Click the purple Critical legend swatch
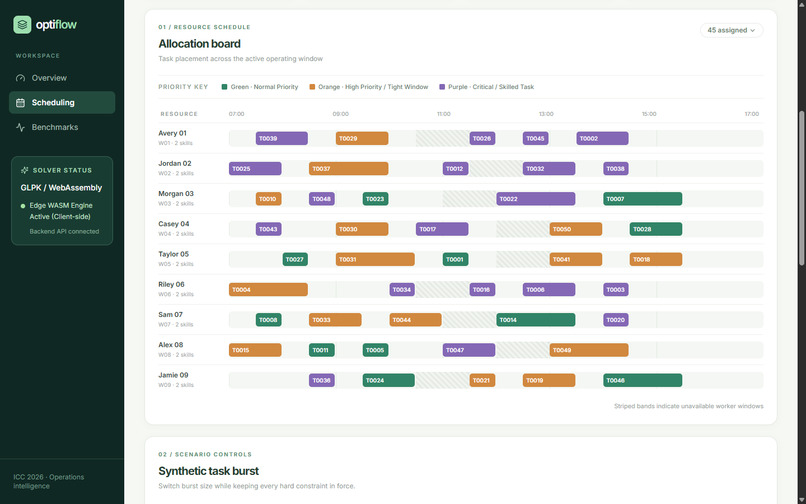The height and width of the screenshot is (504, 806). tap(442, 87)
